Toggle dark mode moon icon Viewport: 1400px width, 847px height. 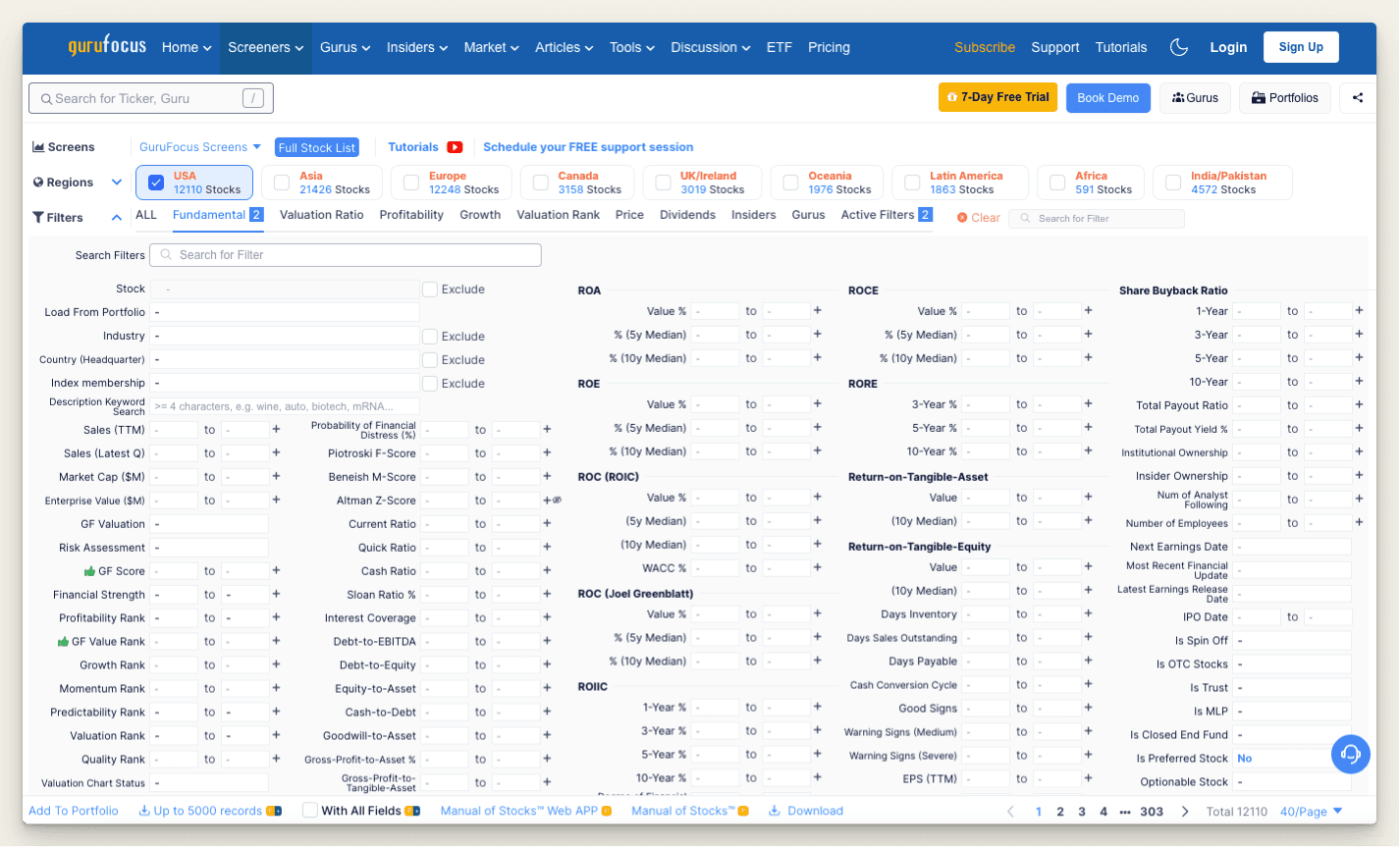[1180, 47]
